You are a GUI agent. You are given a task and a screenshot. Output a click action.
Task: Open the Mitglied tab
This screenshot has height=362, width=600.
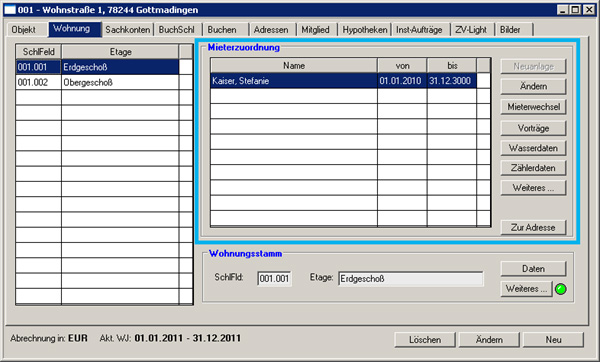pos(315,30)
